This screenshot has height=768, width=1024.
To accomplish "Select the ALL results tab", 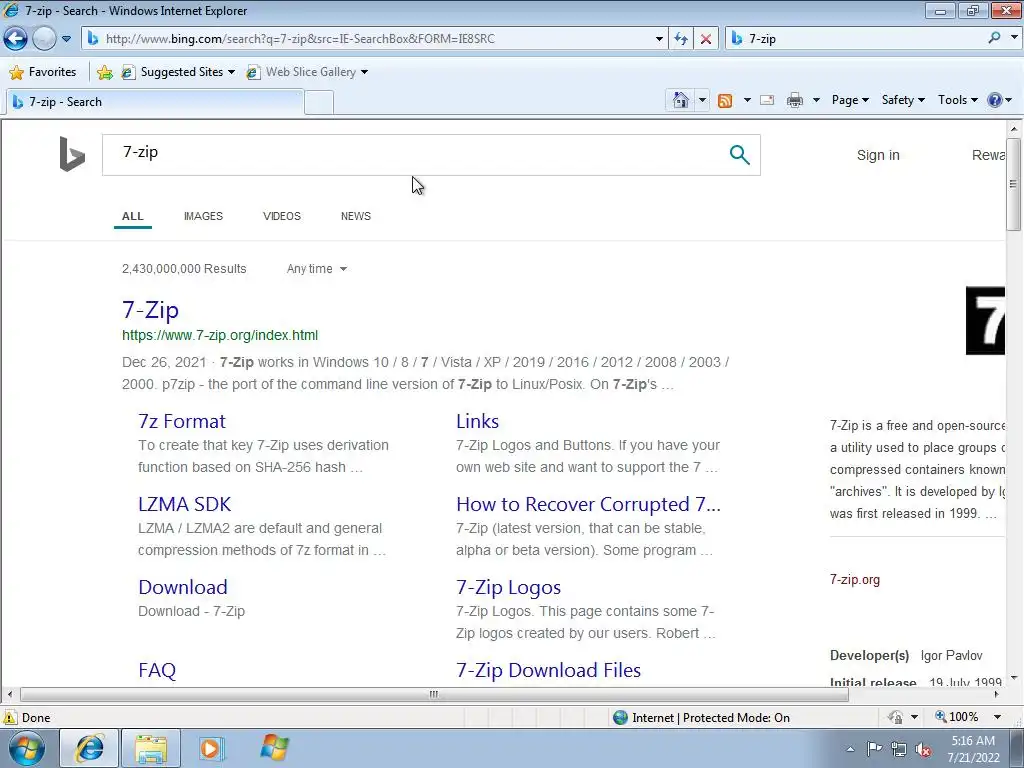I will tap(133, 216).
